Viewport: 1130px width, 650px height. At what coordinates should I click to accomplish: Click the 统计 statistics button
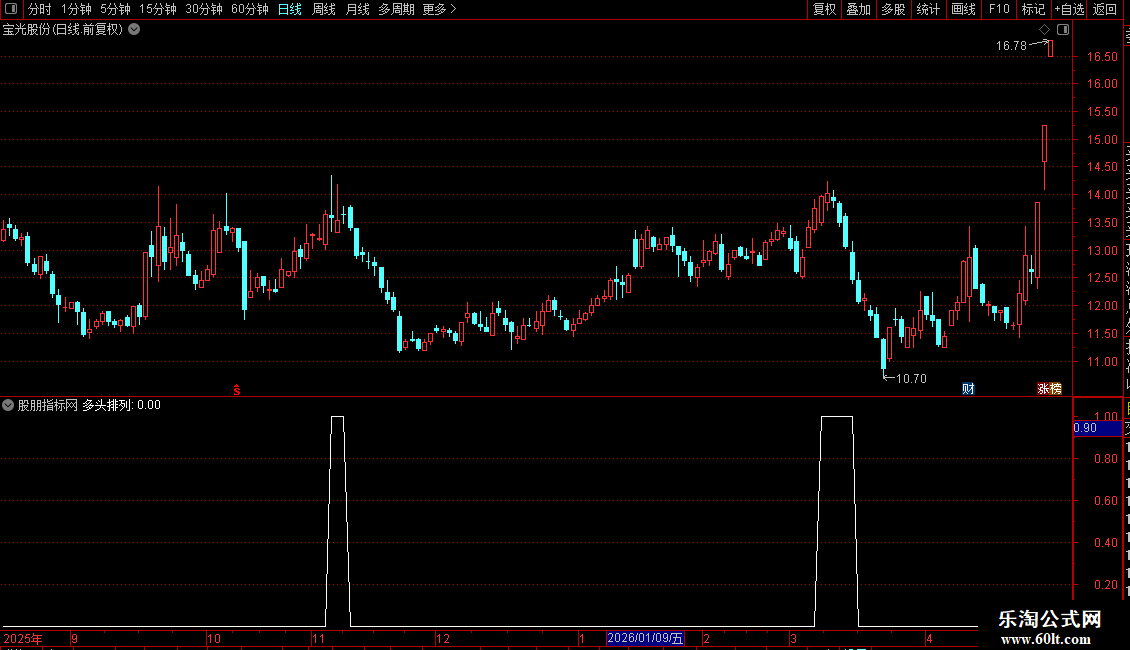[928, 9]
